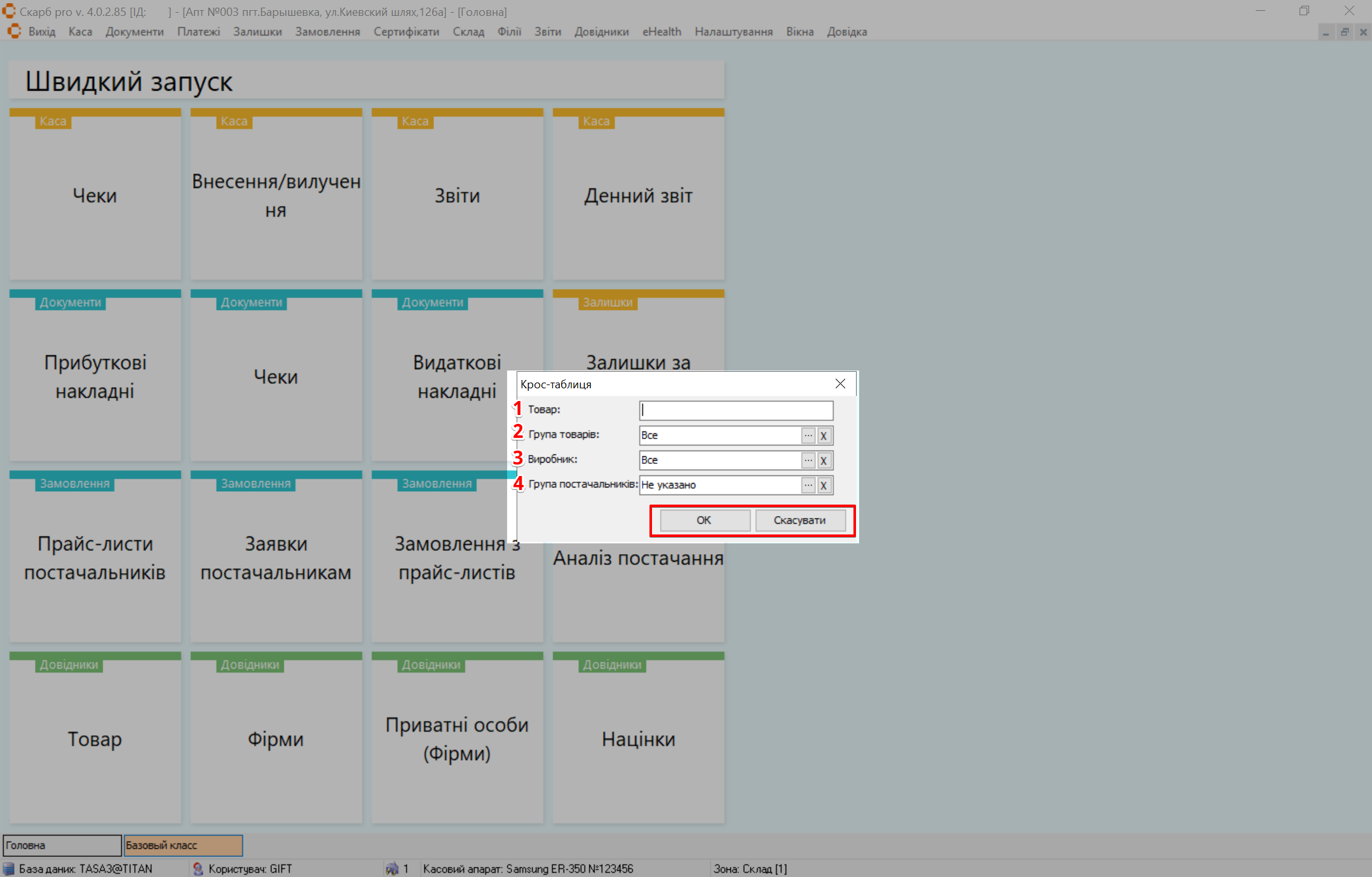1372x877 pixels.
Task: Open the Налаштування menu
Action: click(x=733, y=32)
